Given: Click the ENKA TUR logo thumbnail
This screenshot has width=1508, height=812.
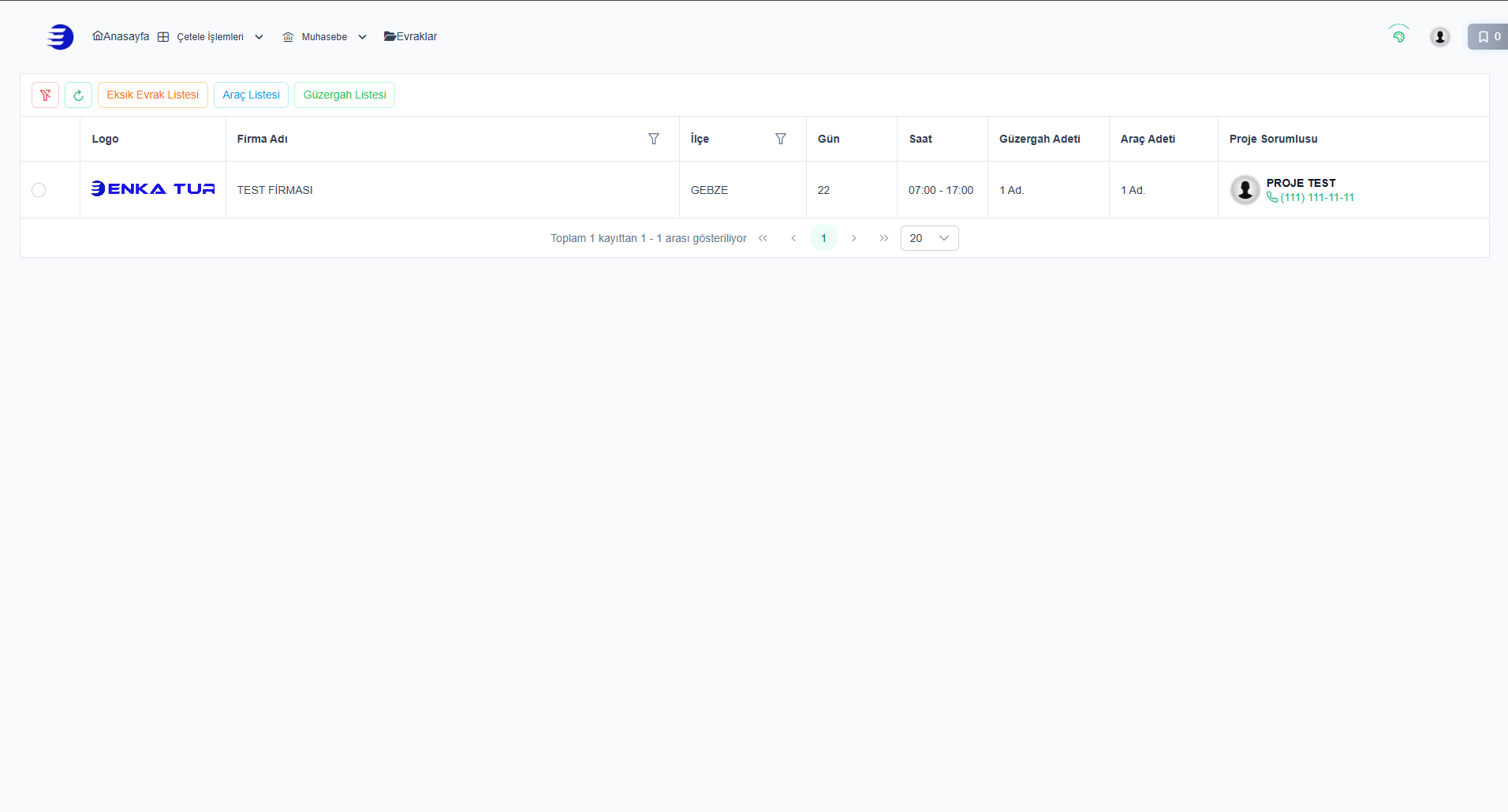Looking at the screenshot, I should 153,188.
